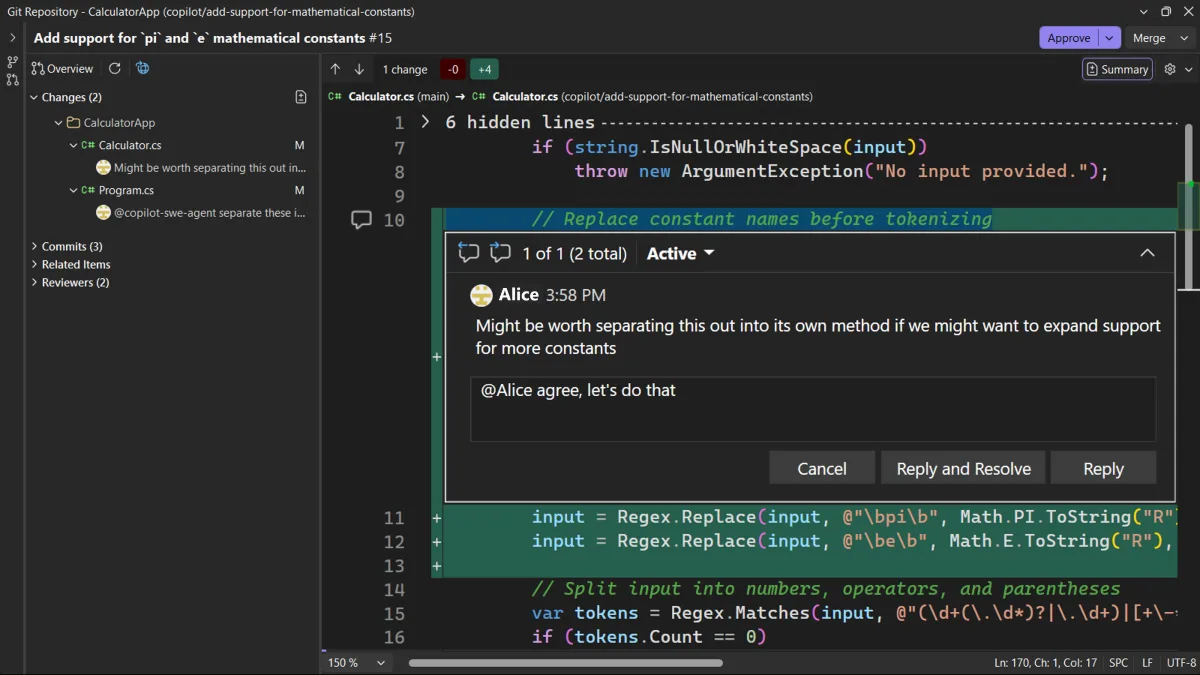
Task: Open the Approve dropdown arrow
Action: [1109, 38]
